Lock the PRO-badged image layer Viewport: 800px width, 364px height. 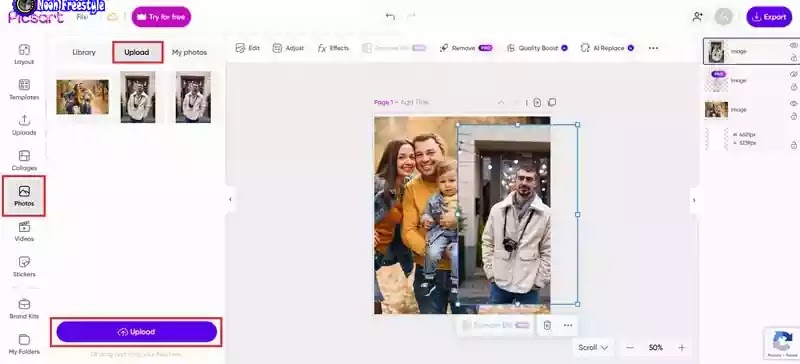tap(793, 87)
